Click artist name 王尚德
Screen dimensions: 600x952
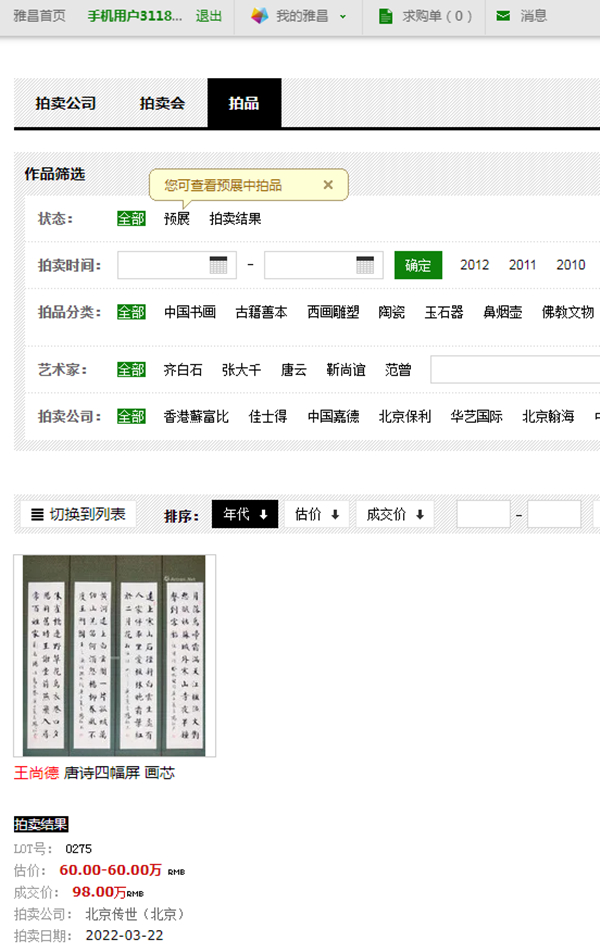36,772
